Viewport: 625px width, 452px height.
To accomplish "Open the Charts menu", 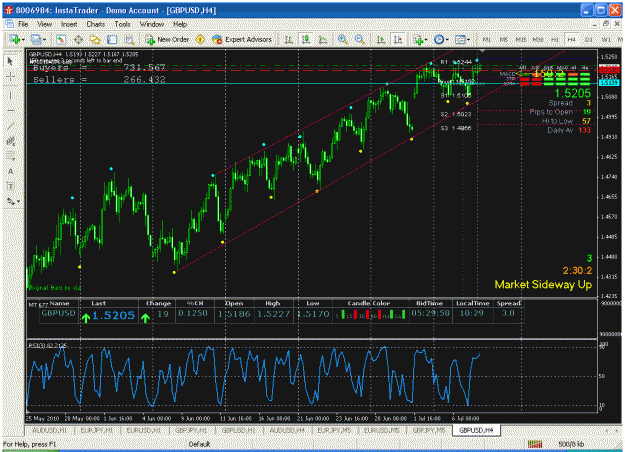I will 96,24.
